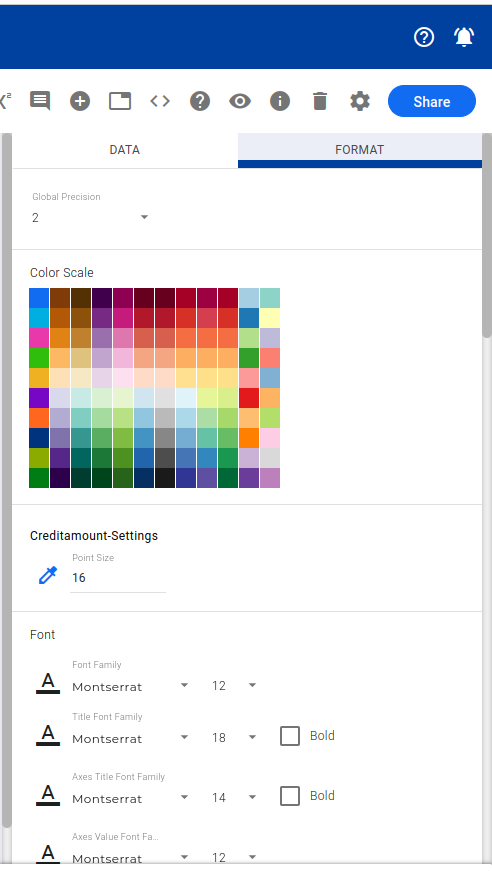Pick the top-left blue color swatch

(x=39, y=298)
